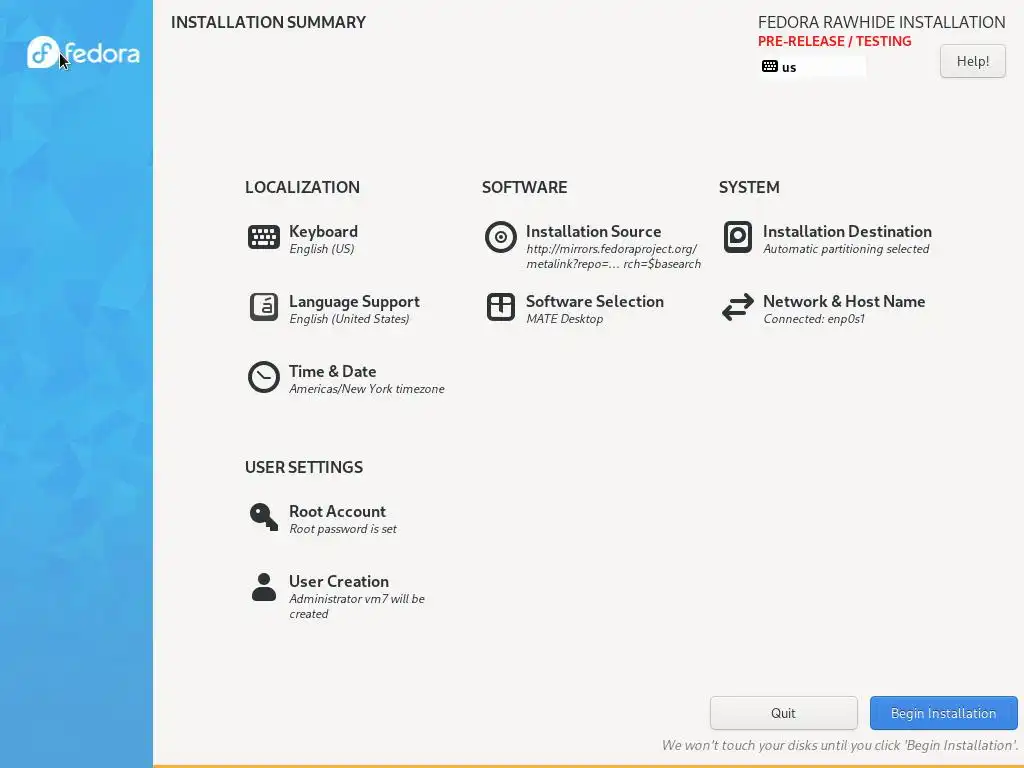The image size is (1024, 768).
Task: Open the Keyboard layout icon
Action: point(264,237)
